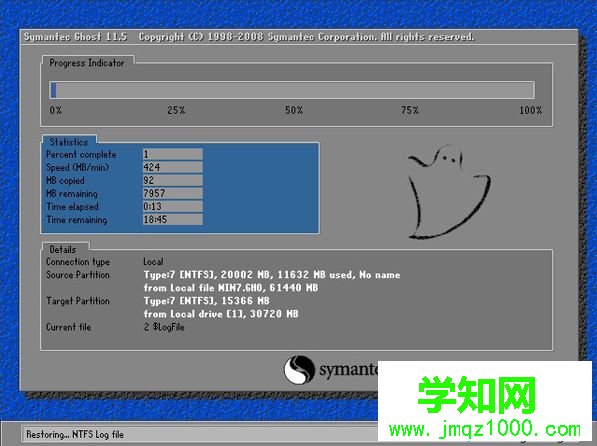Click the progress bar track
The height and width of the screenshot is (446, 597).
[x=292, y=90]
